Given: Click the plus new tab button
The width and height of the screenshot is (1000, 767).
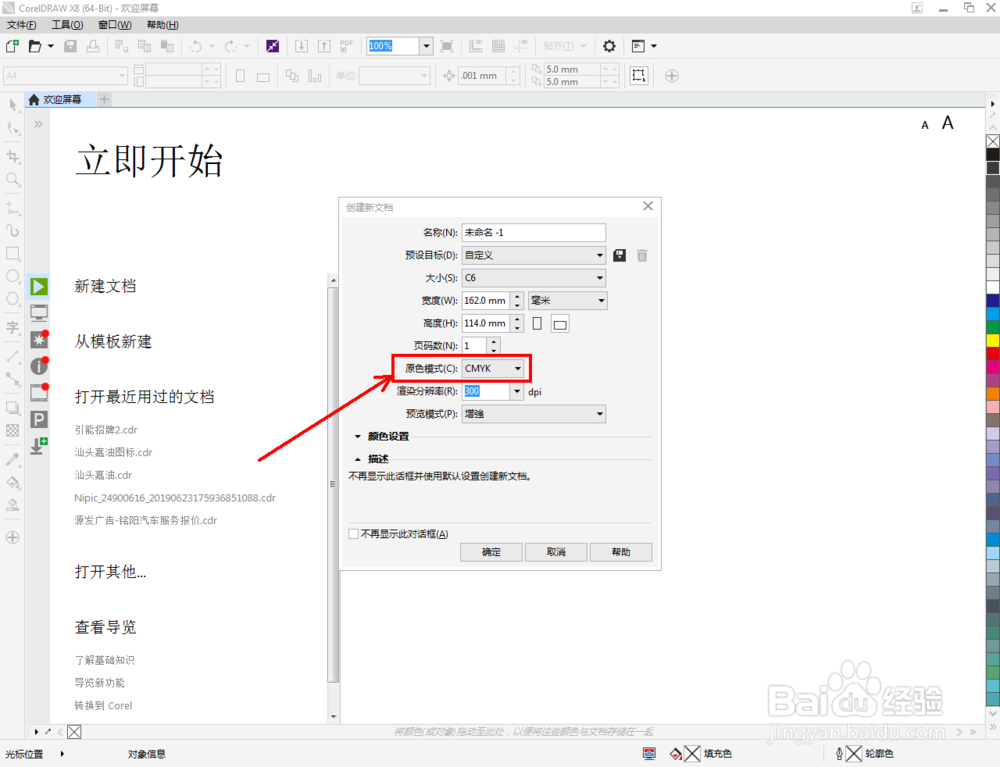Looking at the screenshot, I should [105, 99].
